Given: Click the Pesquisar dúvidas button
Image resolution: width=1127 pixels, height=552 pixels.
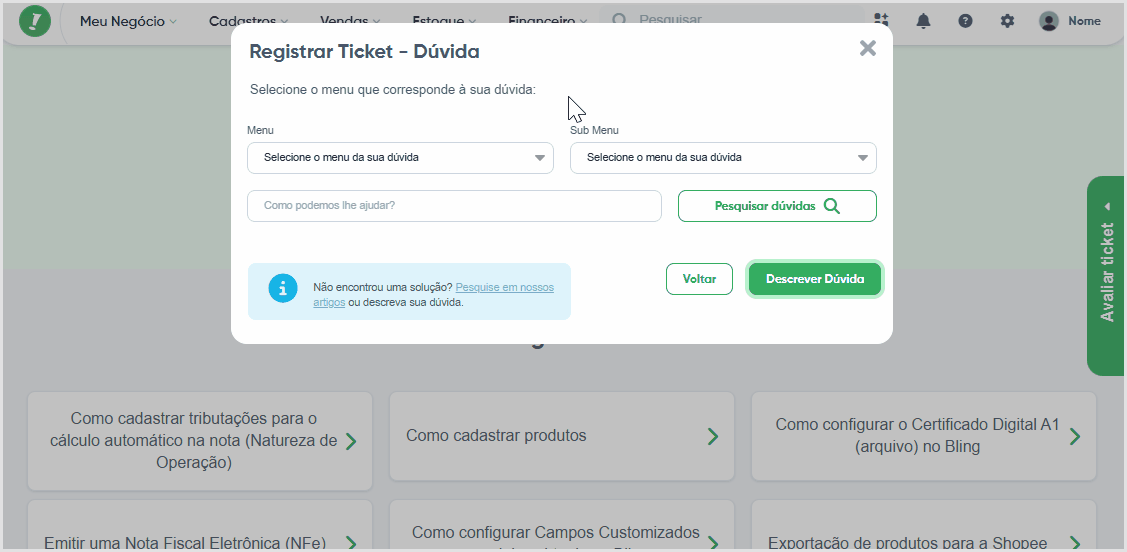Looking at the screenshot, I should [x=777, y=206].
